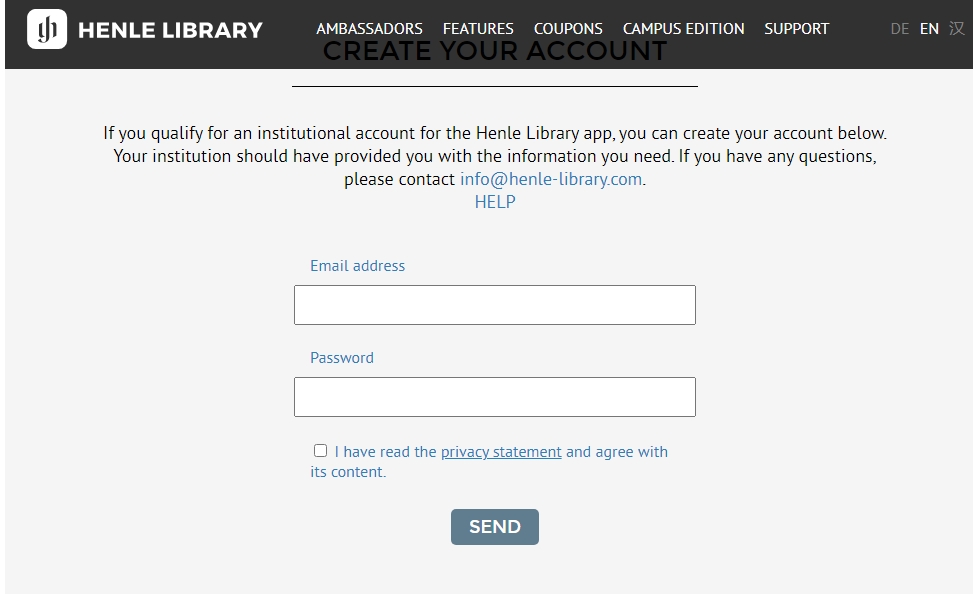Image resolution: width=973 pixels, height=594 pixels.
Task: Click the Password field label
Action: [x=341, y=358]
